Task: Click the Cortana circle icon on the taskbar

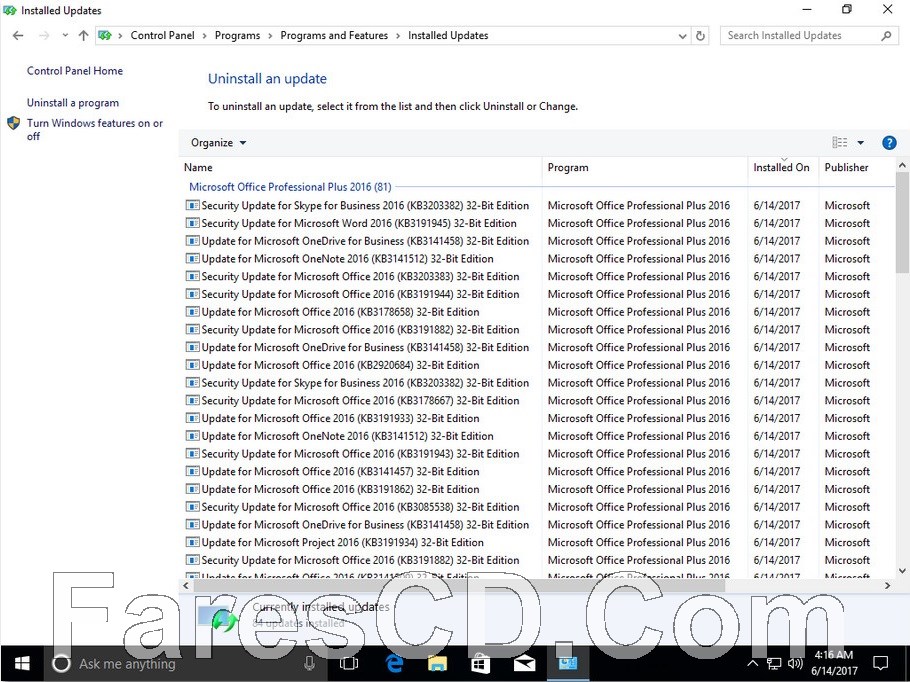Action: [62, 663]
